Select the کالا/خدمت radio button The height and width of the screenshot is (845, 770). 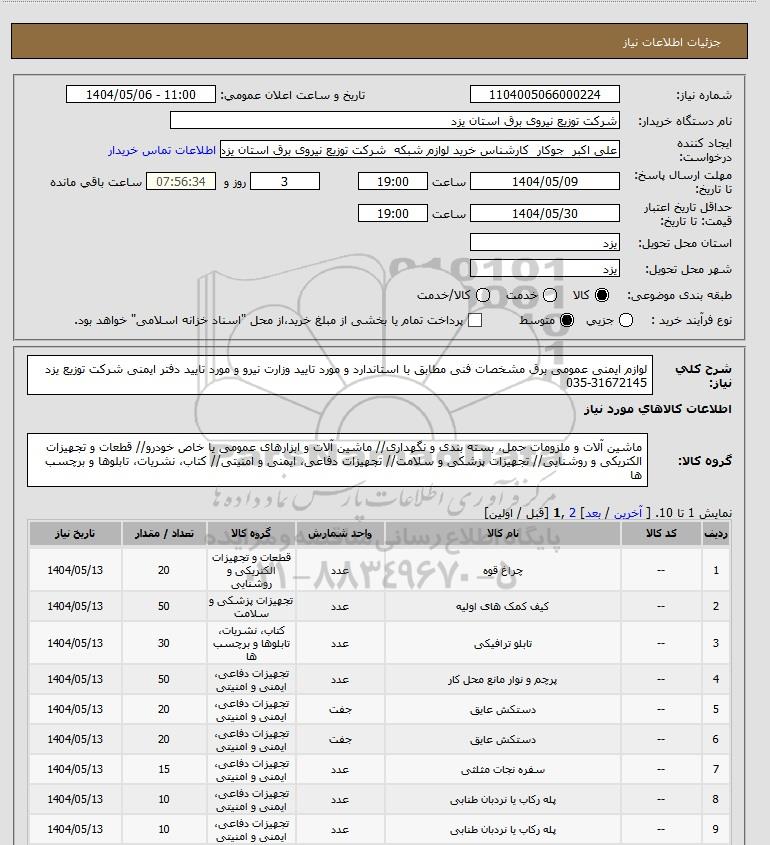pyautogui.click(x=483, y=295)
